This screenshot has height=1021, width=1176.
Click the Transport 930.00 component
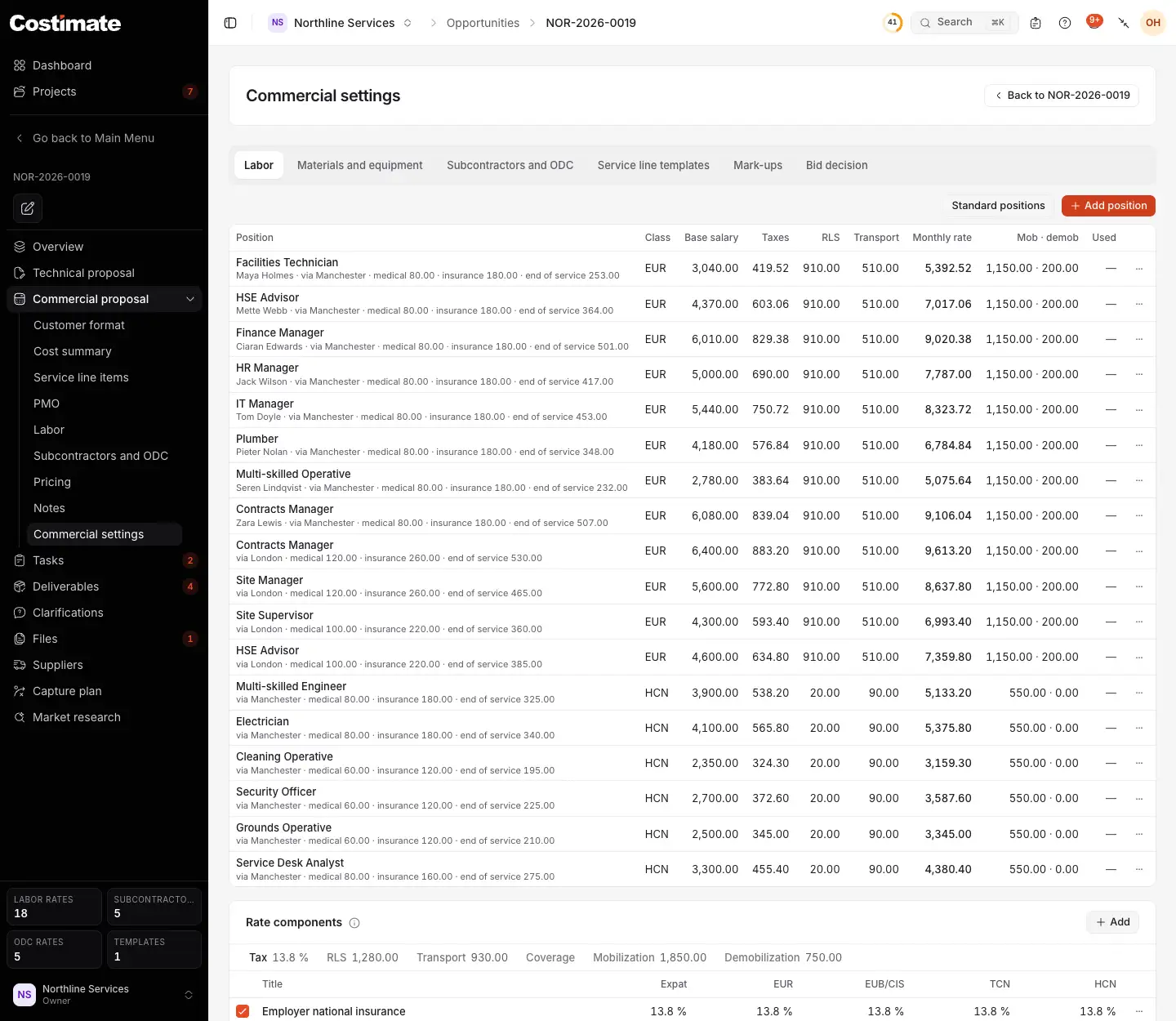click(462, 957)
